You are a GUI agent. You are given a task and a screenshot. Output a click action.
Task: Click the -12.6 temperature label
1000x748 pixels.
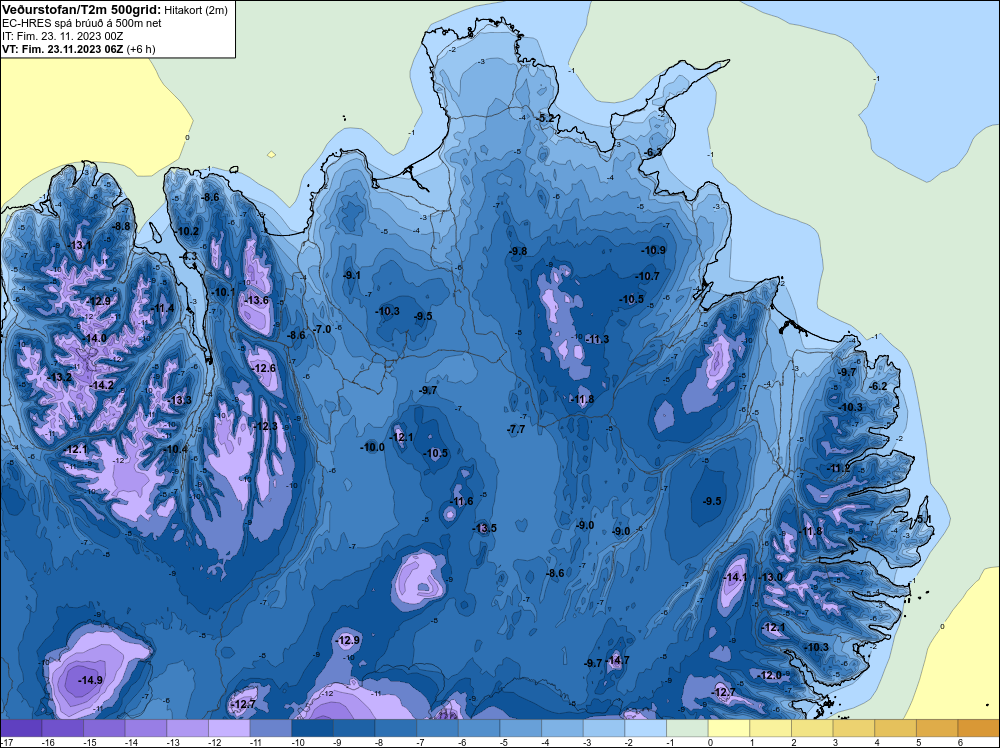pos(264,369)
